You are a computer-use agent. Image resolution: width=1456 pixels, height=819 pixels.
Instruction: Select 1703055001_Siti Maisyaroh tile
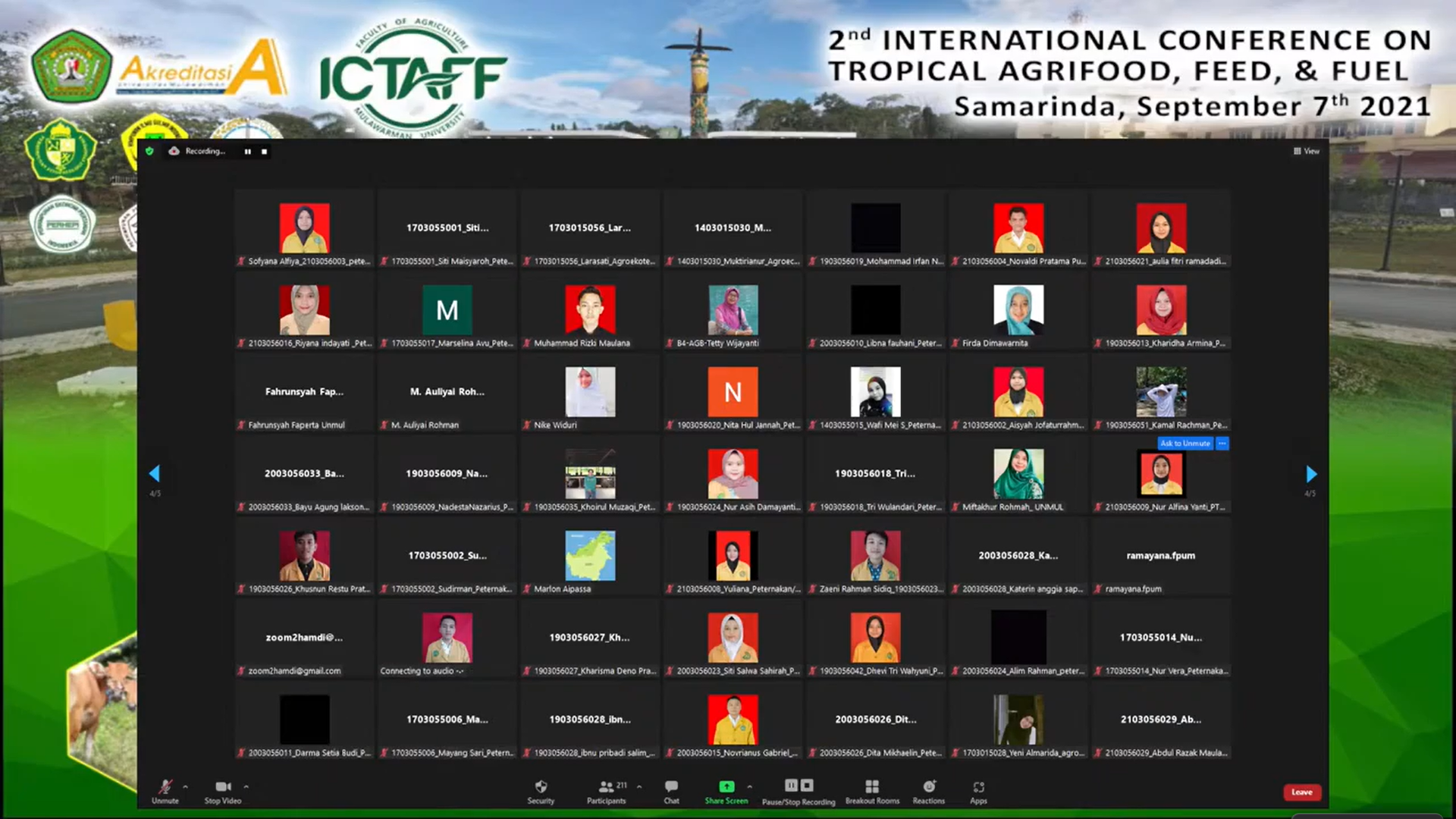(x=447, y=228)
